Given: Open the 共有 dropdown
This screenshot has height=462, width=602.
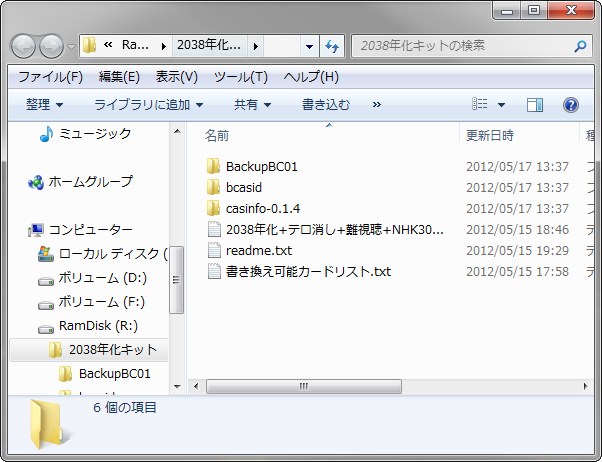Looking at the screenshot, I should point(252,104).
